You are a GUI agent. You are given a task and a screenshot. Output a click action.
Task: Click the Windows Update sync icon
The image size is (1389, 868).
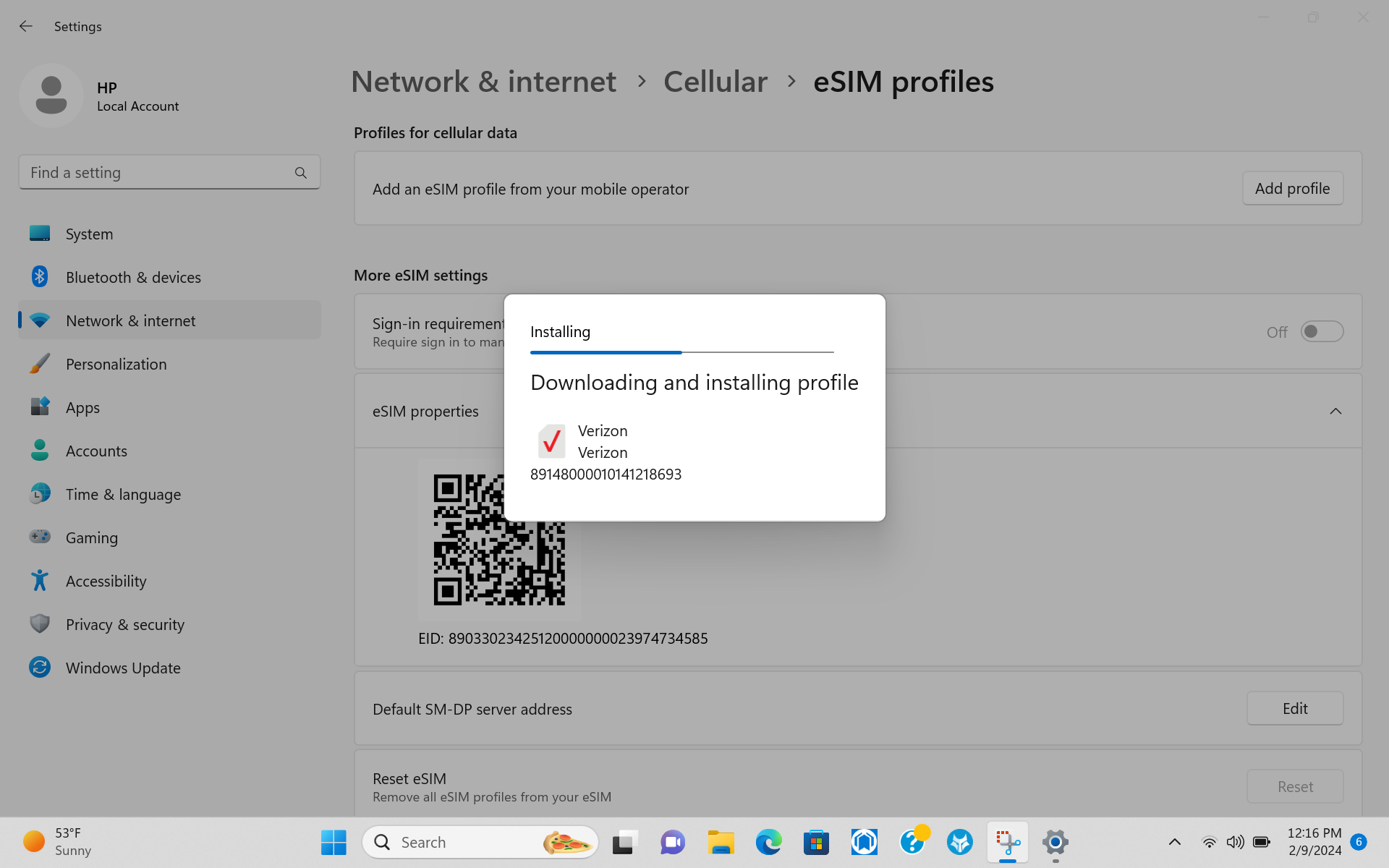pos(40,667)
